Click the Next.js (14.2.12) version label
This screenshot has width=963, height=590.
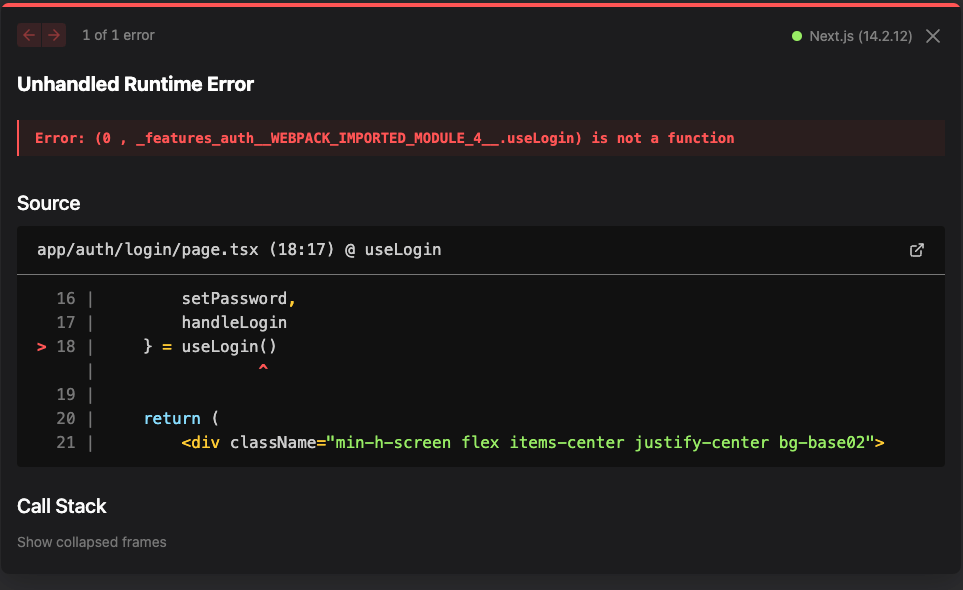coord(860,36)
